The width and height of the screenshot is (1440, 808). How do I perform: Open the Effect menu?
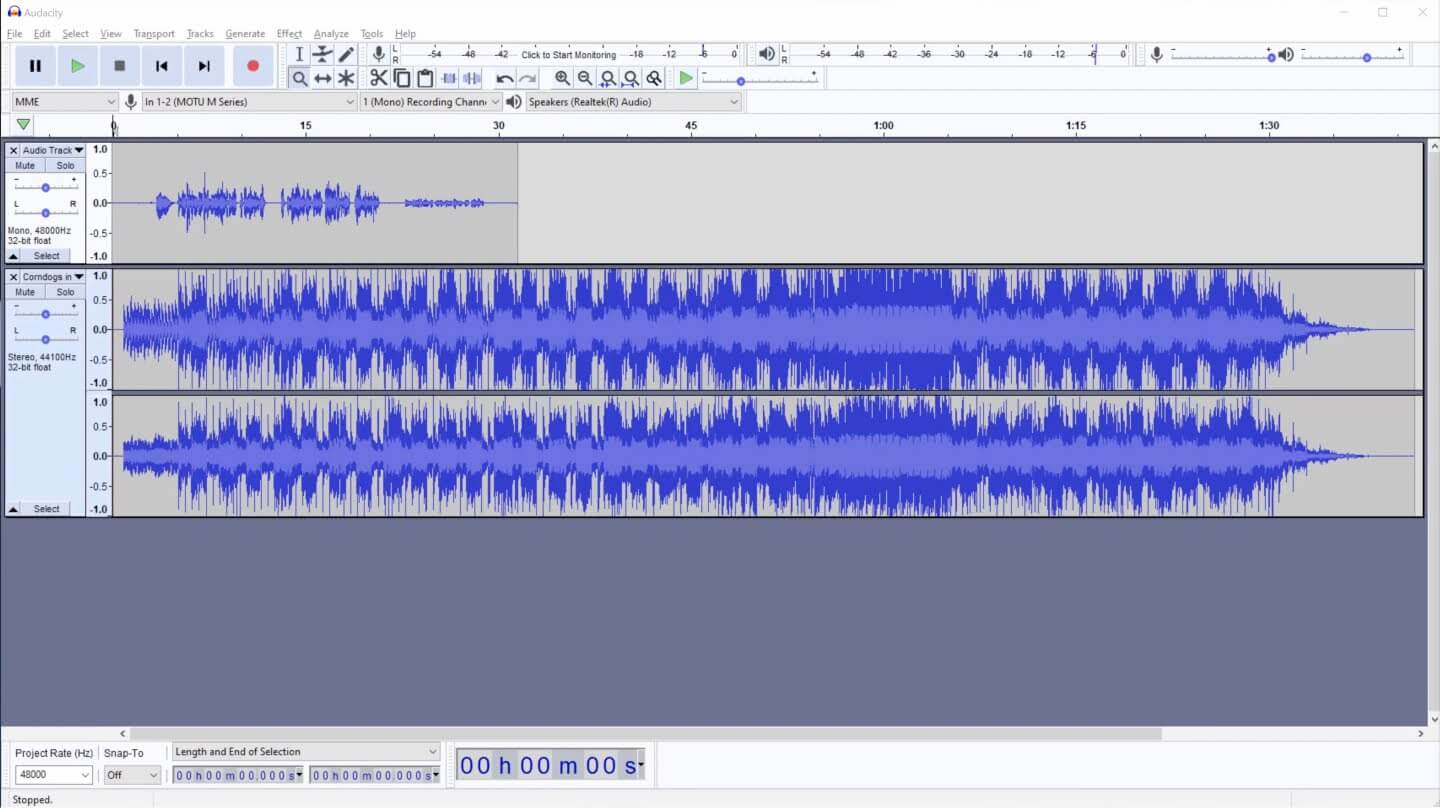[289, 34]
